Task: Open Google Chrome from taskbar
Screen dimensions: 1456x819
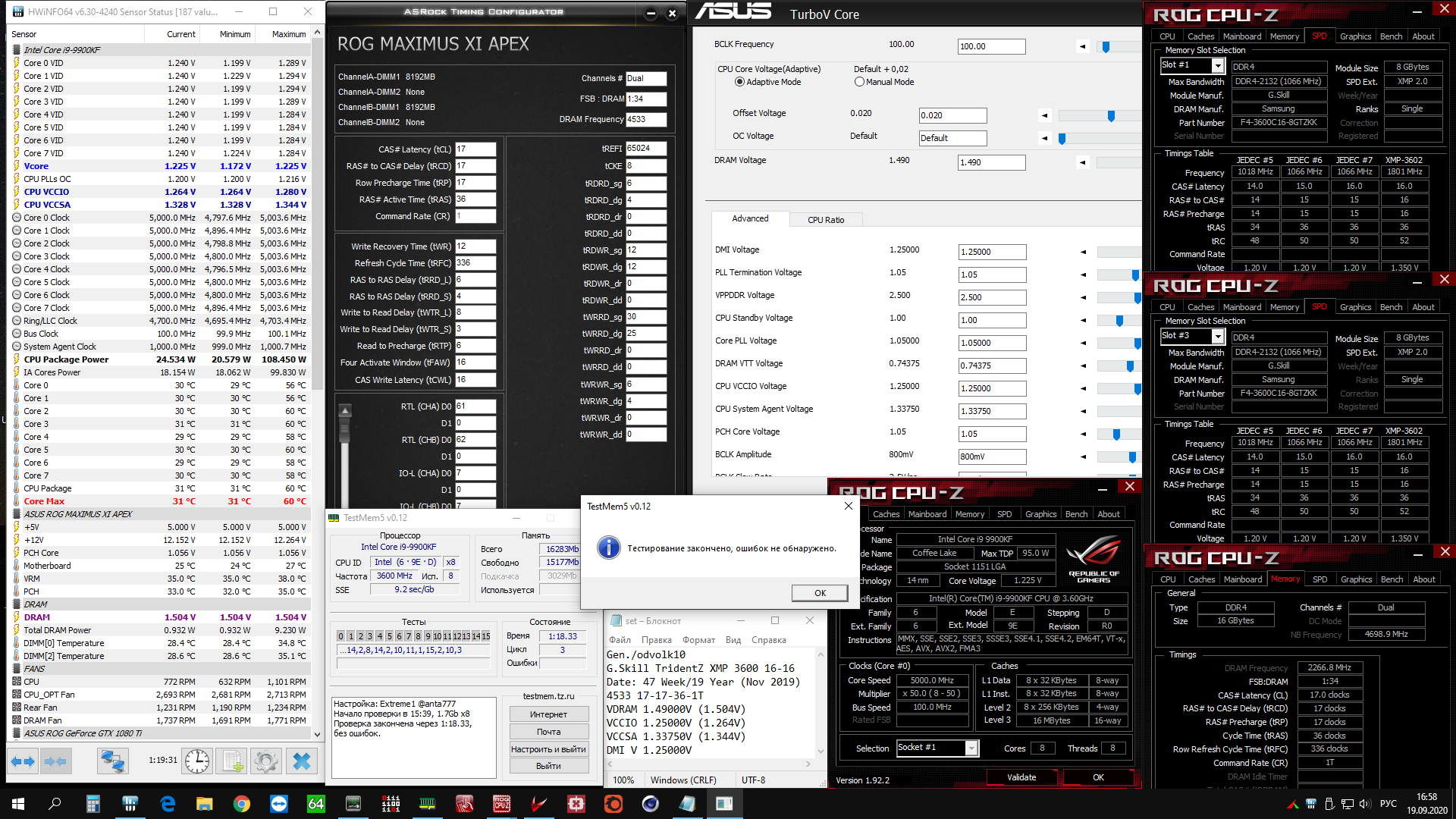Action: [242, 804]
